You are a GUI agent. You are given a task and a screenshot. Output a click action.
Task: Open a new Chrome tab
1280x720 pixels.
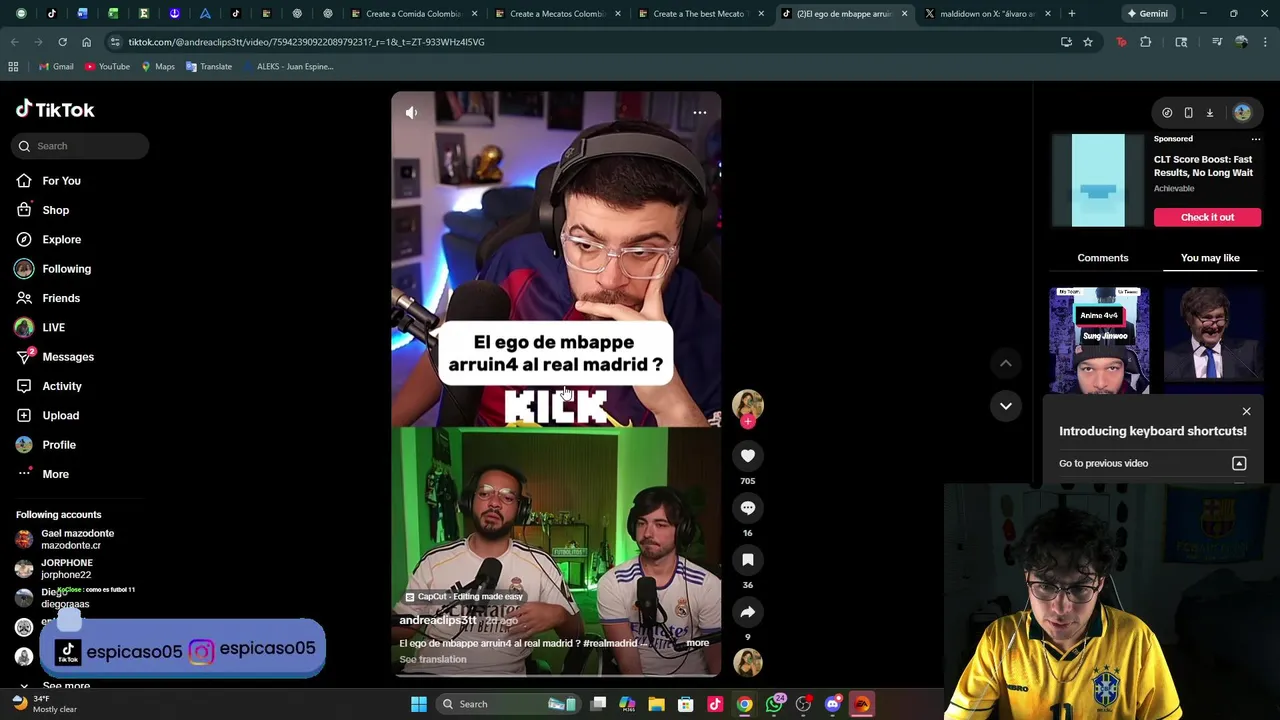[1071, 14]
